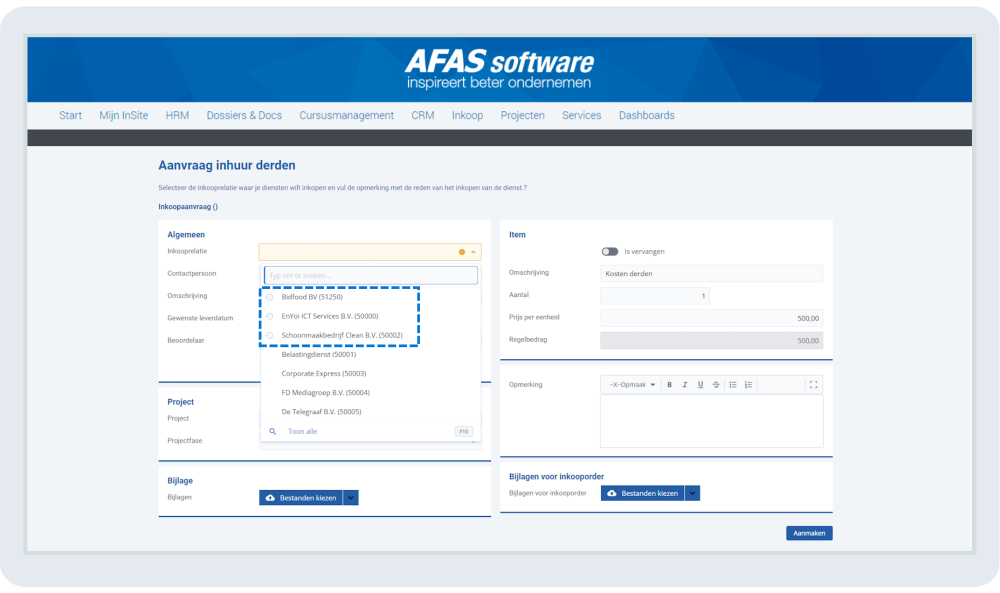Screen dimensions: 1000x593
Task: Expand Opmerking editor to fullscreen
Action: click(x=813, y=384)
